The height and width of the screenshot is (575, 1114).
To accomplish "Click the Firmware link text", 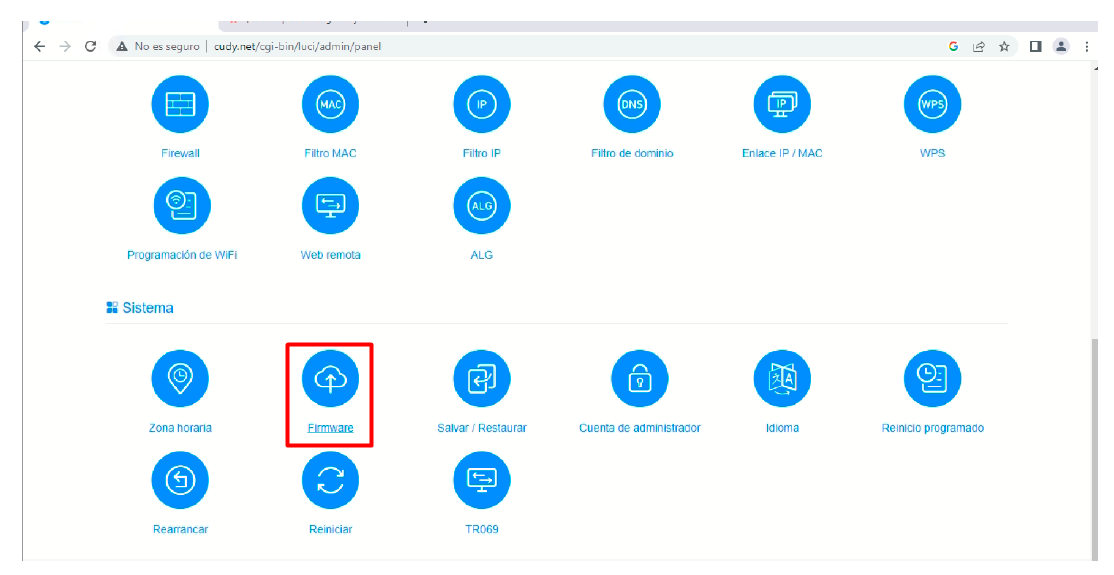I will point(330,428).
